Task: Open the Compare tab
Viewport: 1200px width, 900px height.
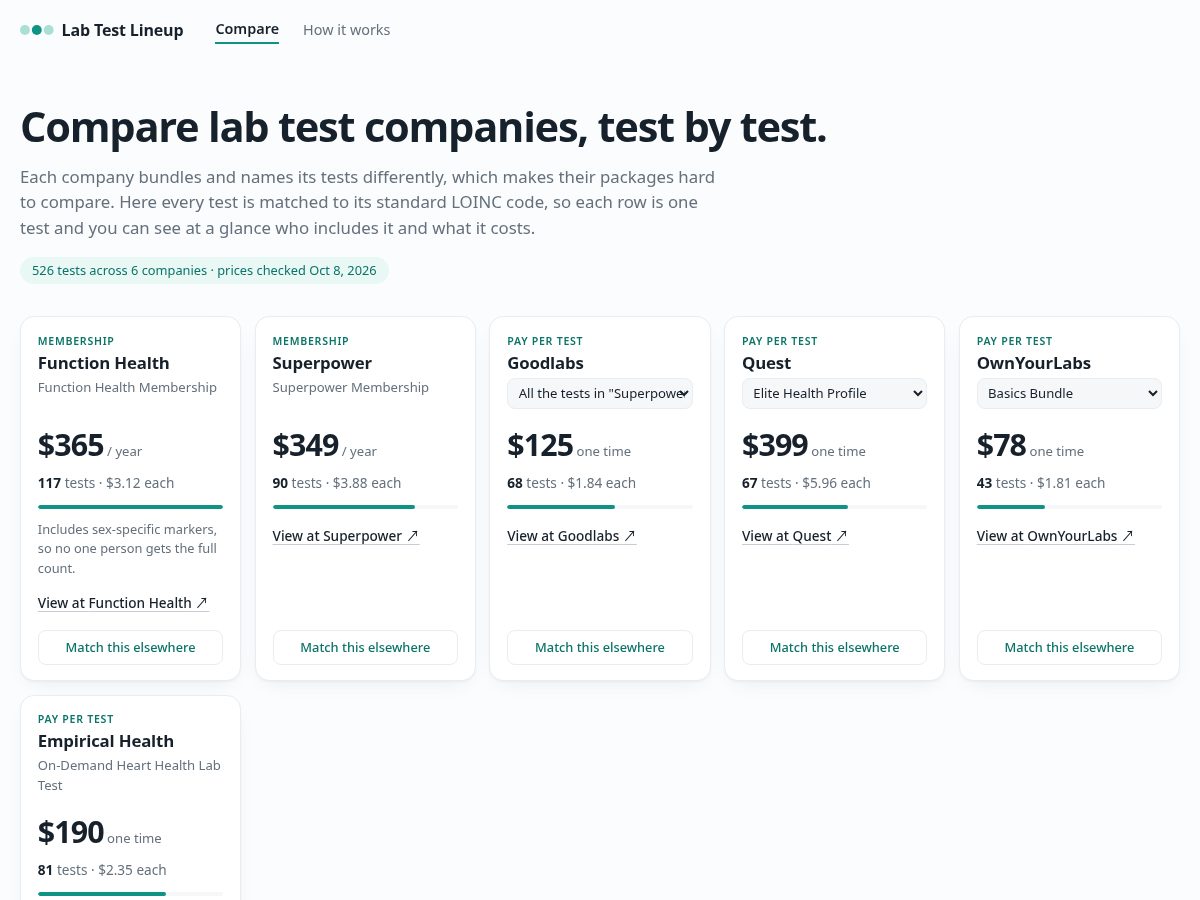Action: pyautogui.click(x=247, y=29)
